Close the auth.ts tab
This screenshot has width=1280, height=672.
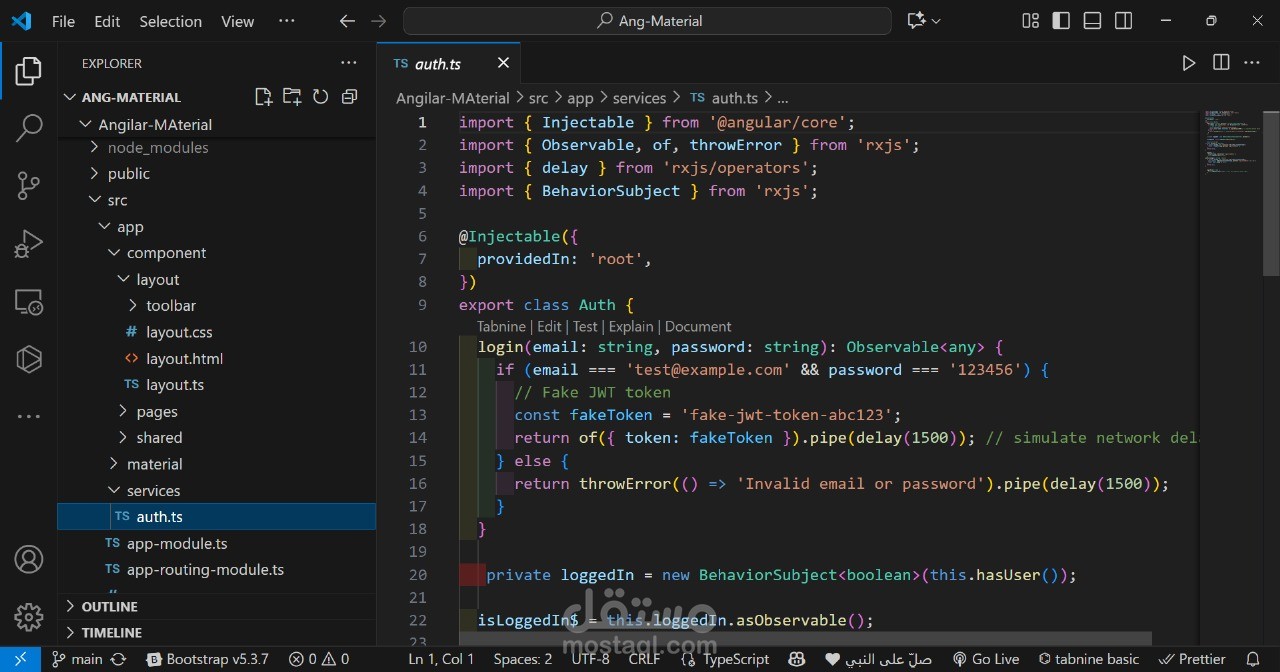(503, 63)
